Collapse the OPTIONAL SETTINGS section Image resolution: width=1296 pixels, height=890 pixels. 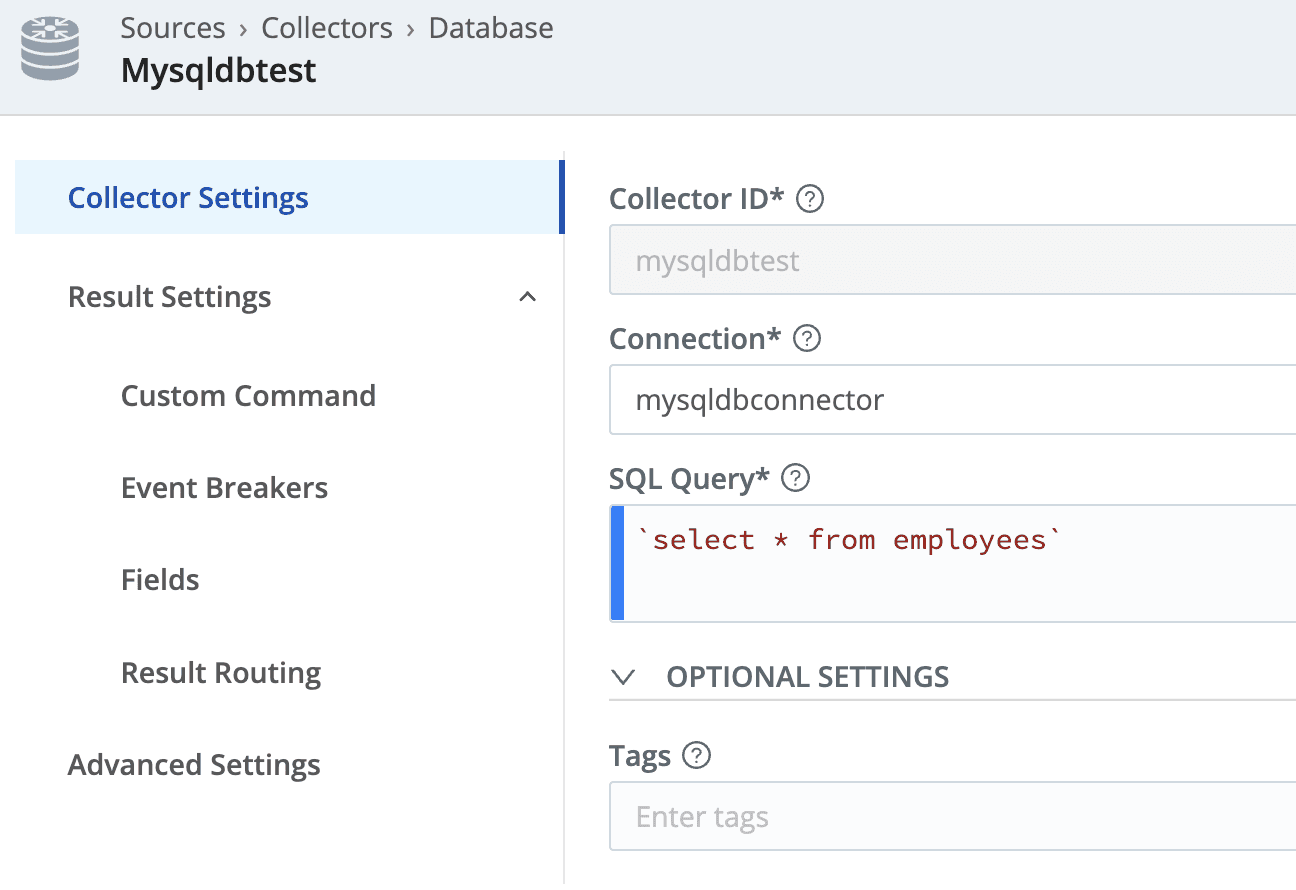pos(624,677)
